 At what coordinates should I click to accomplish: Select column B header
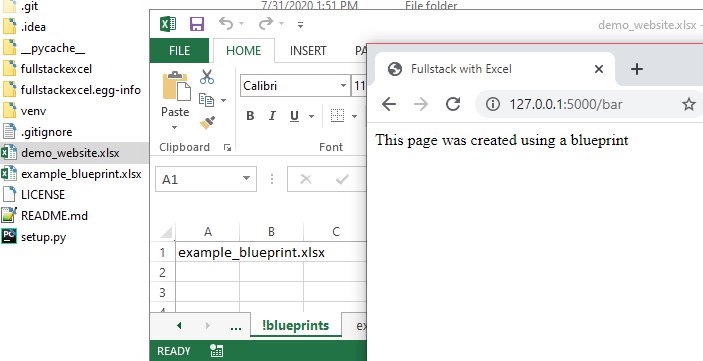(271, 232)
